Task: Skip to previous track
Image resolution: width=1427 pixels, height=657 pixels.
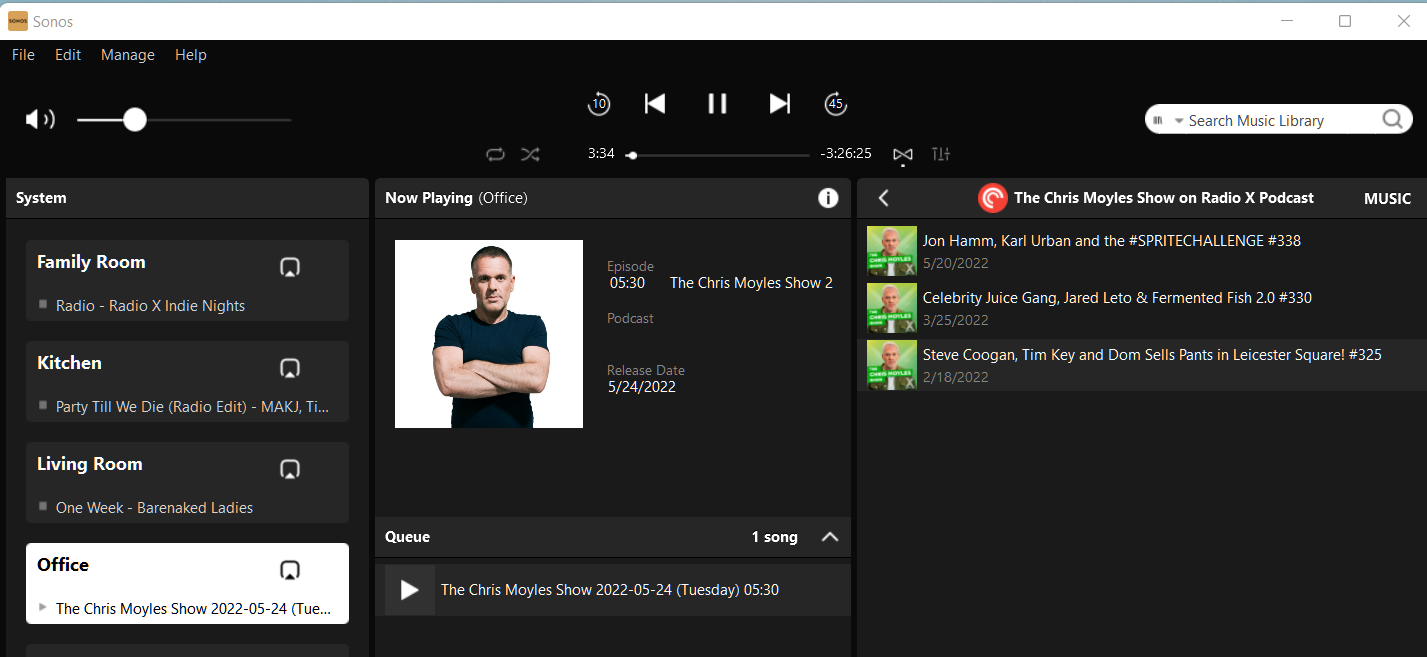Action: click(x=655, y=103)
